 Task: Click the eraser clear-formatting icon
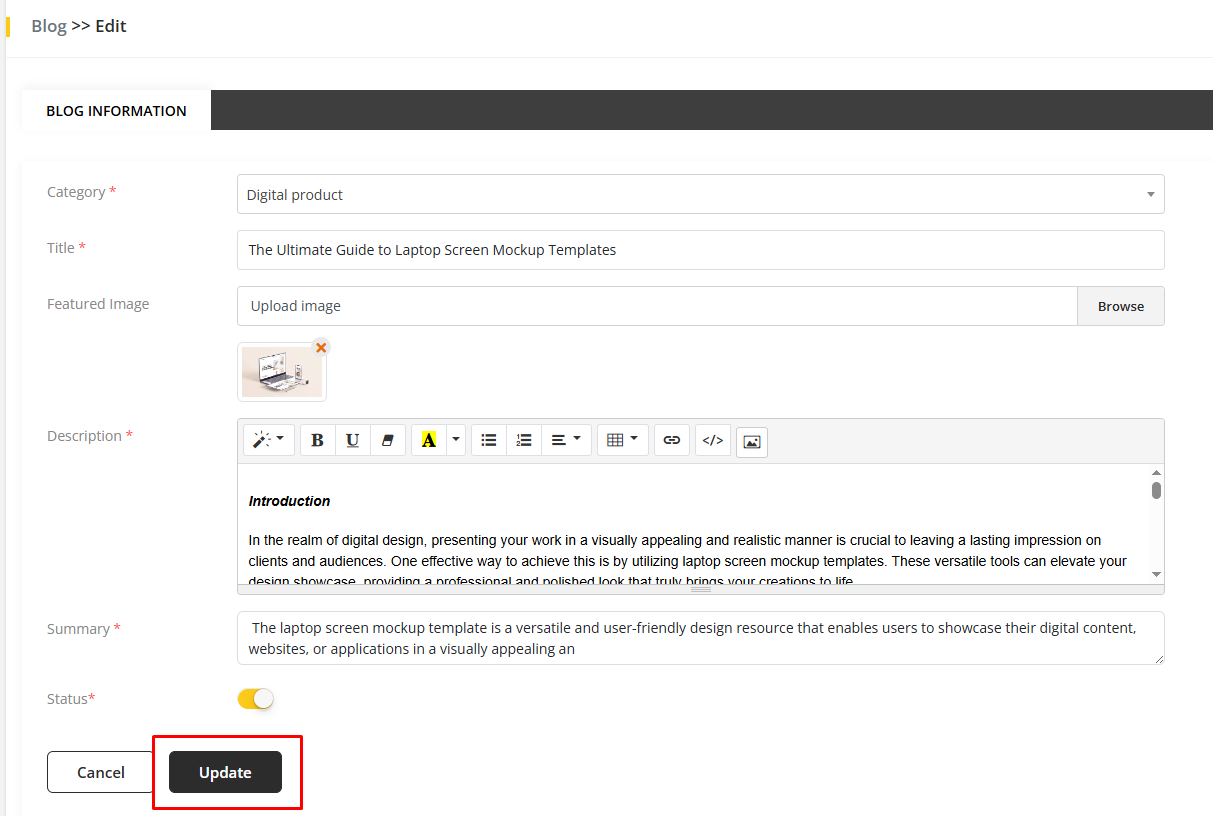pos(388,440)
